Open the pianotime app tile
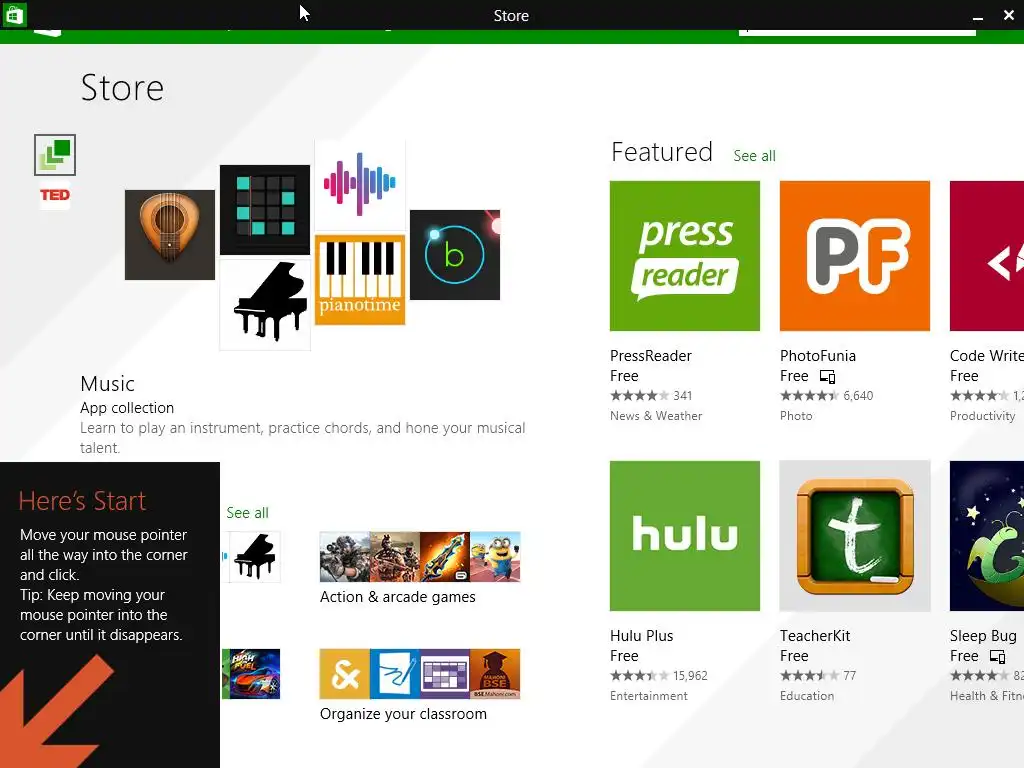This screenshot has width=1024, height=768. tap(360, 280)
